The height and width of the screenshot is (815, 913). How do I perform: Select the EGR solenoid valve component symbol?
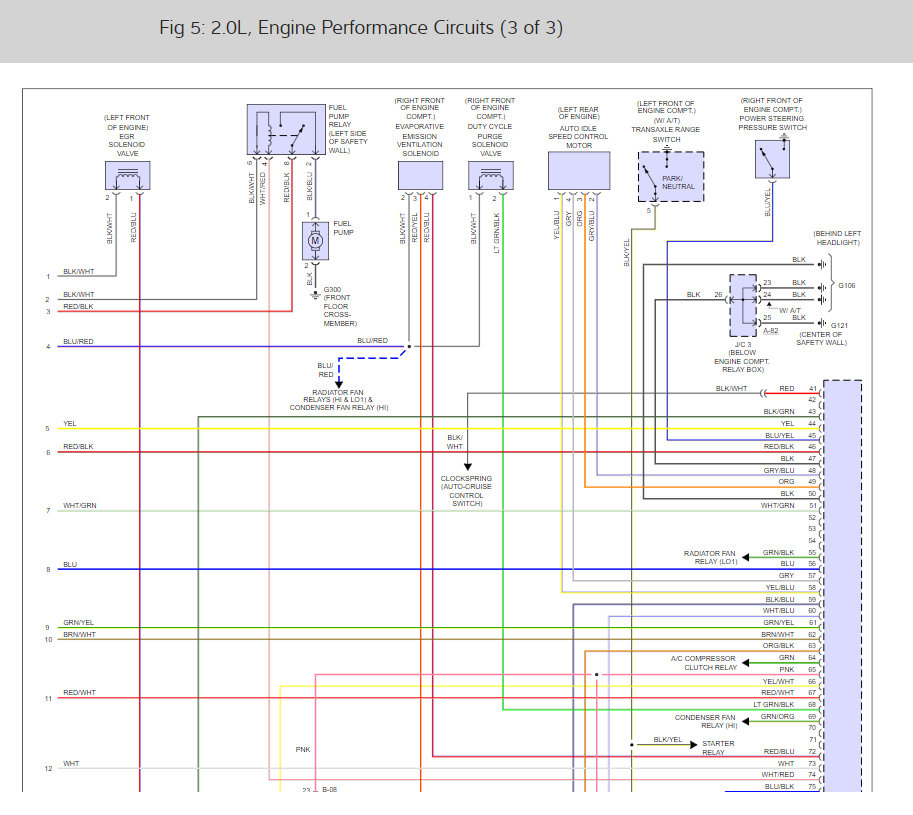[128, 175]
